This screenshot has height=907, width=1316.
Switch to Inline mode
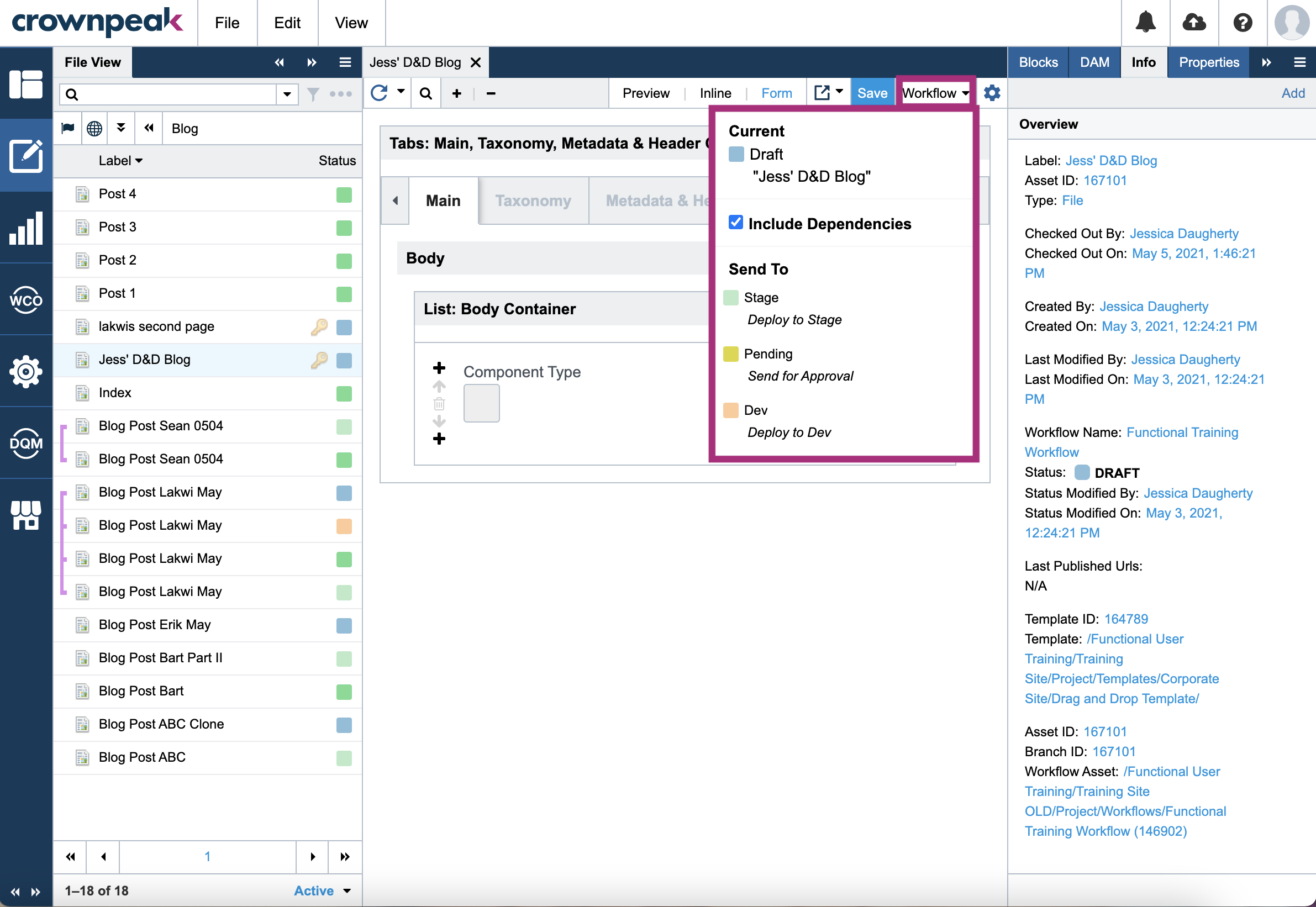(715, 93)
